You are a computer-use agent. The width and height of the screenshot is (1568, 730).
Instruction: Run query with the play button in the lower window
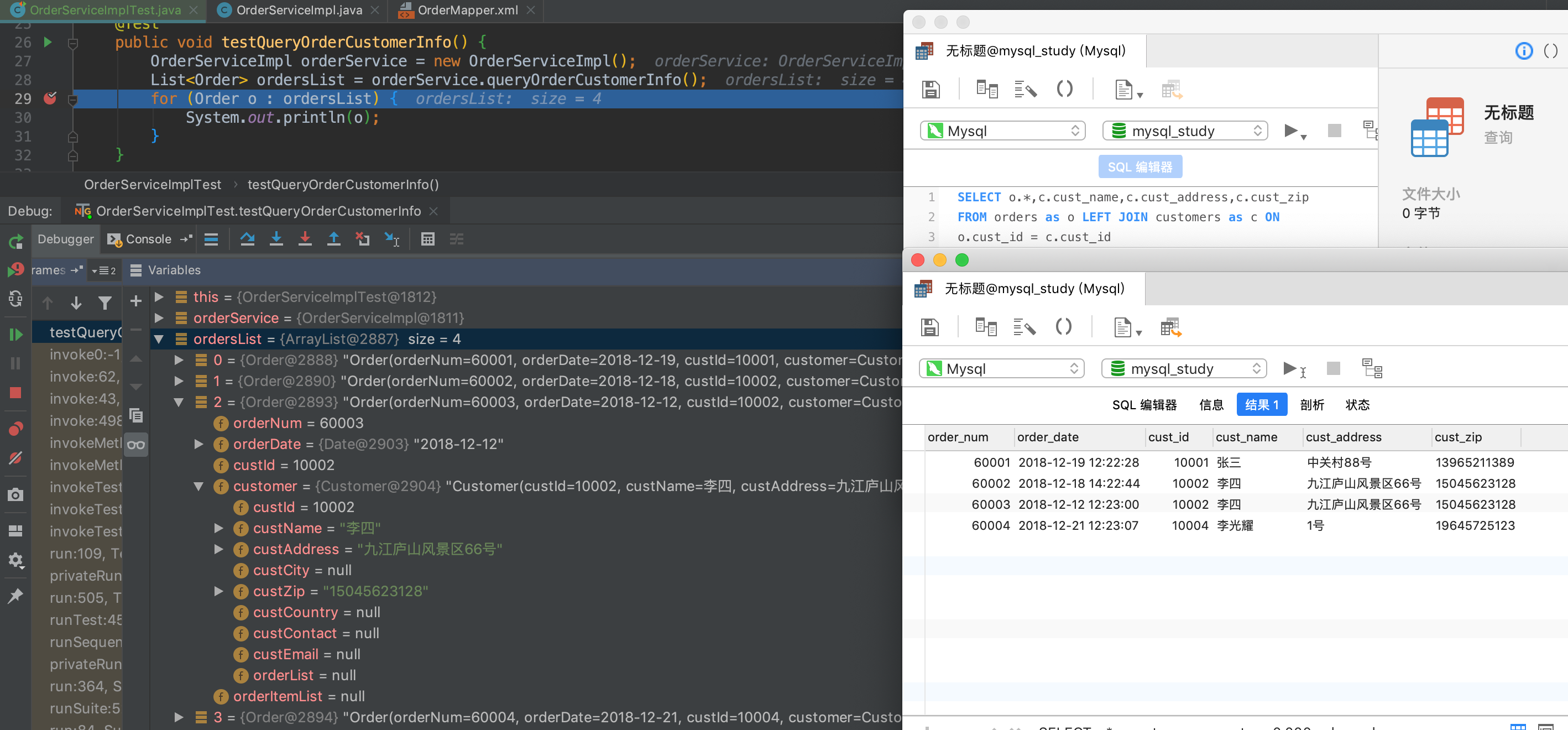pos(1289,368)
